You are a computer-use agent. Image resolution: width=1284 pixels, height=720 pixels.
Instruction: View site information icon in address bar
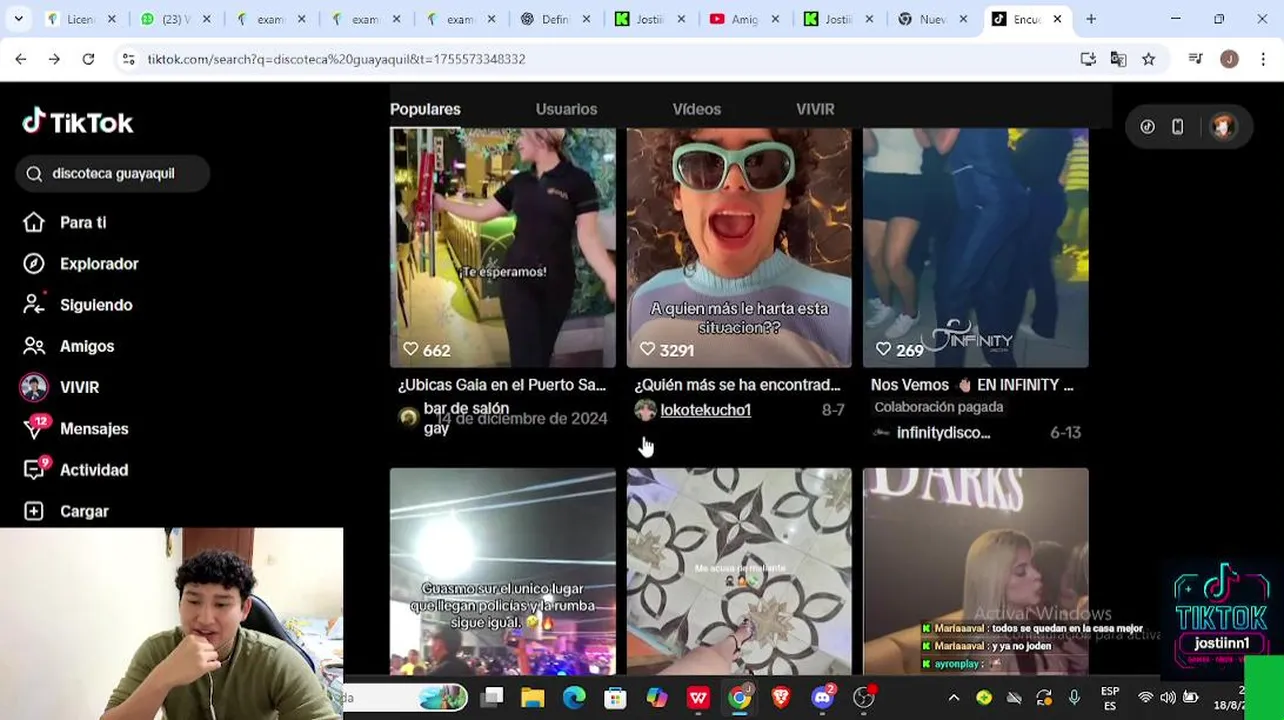[128, 59]
